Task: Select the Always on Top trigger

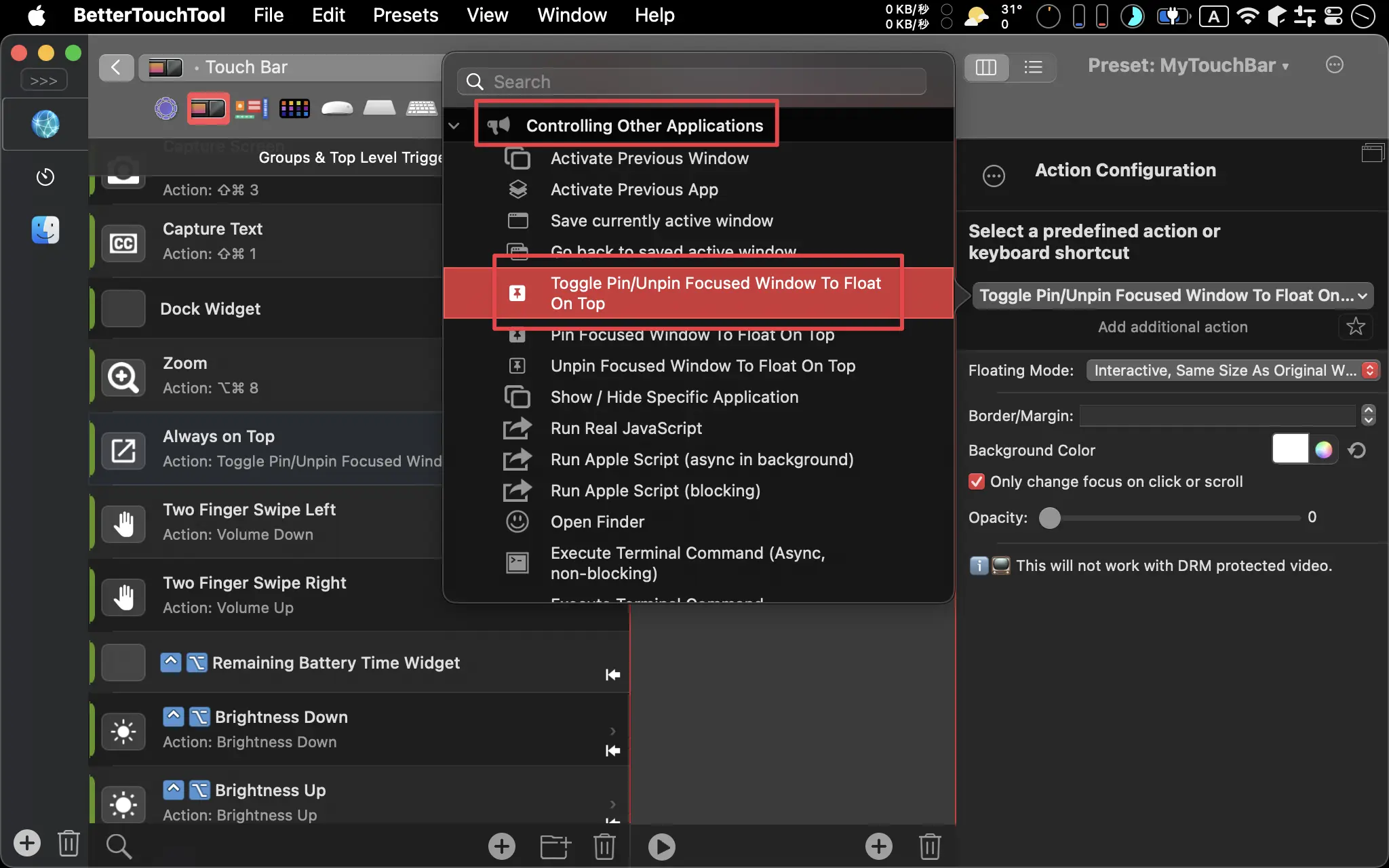Action: (x=266, y=448)
